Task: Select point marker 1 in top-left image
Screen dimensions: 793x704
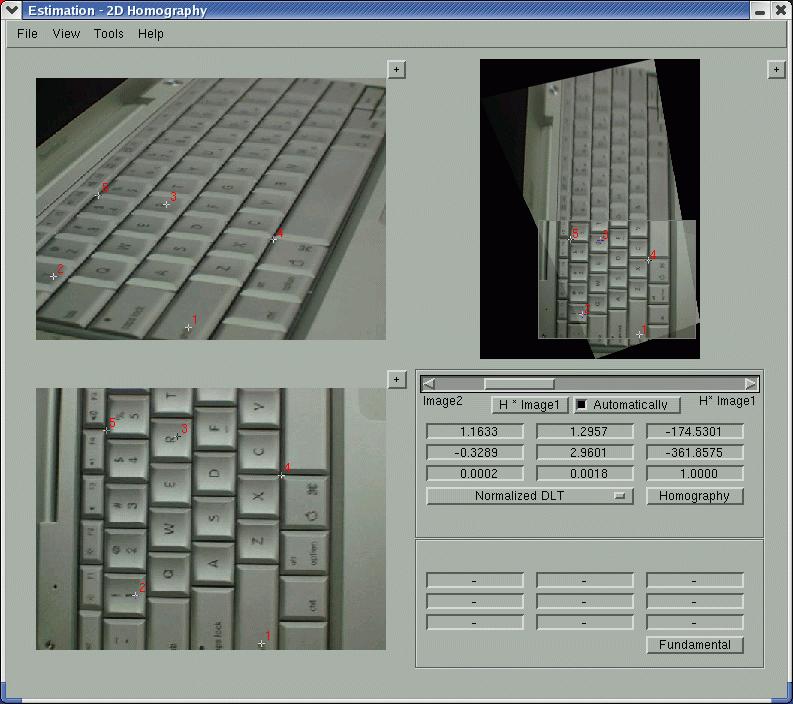Action: click(188, 327)
